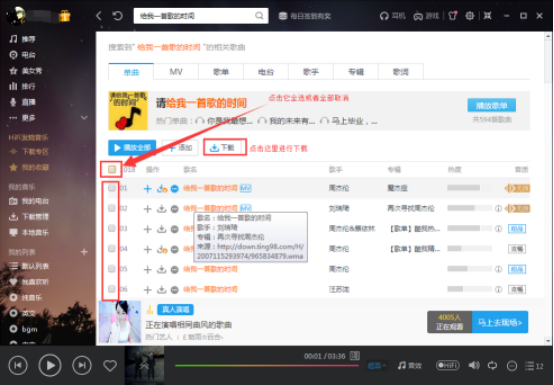Open the gift box icon beside avatar

tap(65, 16)
